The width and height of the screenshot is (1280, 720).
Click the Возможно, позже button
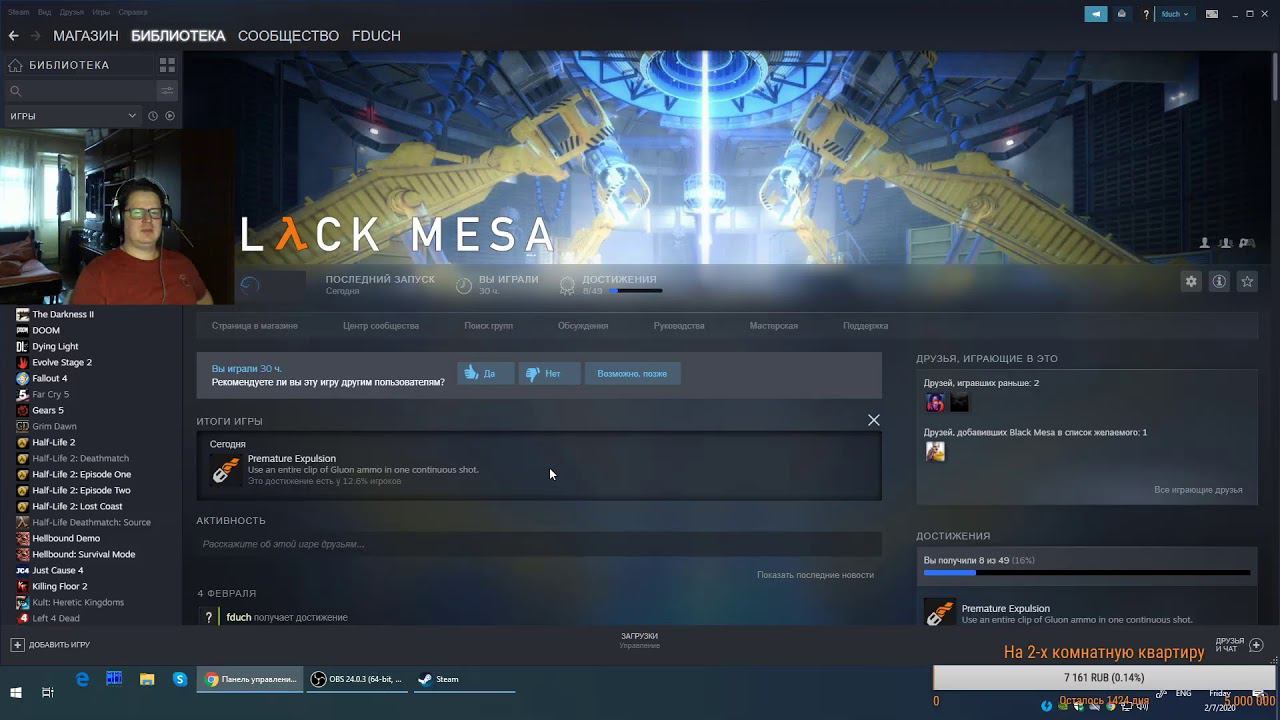click(632, 374)
